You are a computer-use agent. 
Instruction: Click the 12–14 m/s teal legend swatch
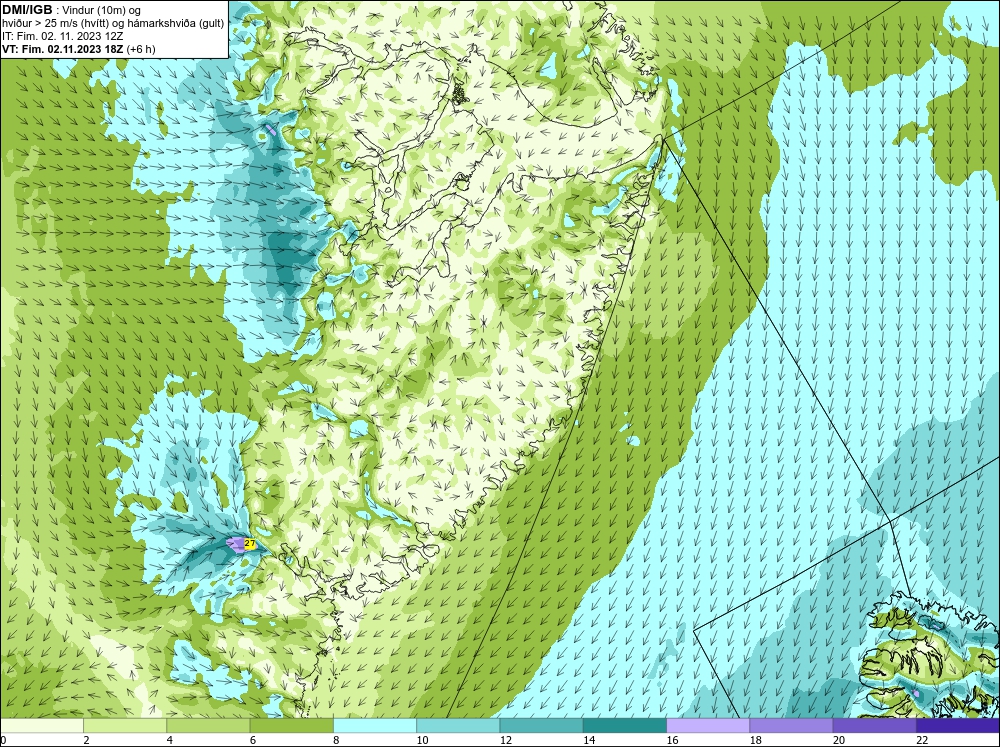(541, 726)
